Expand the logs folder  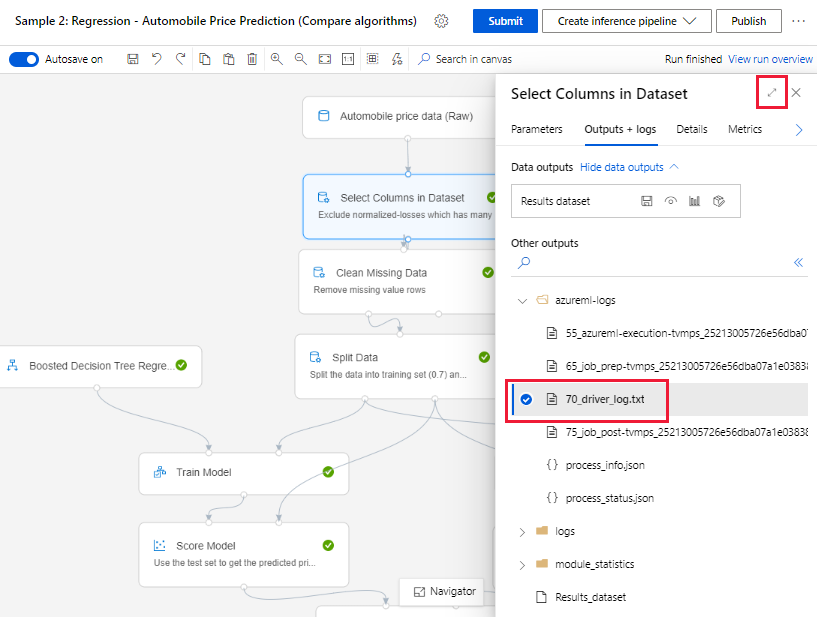pos(522,531)
